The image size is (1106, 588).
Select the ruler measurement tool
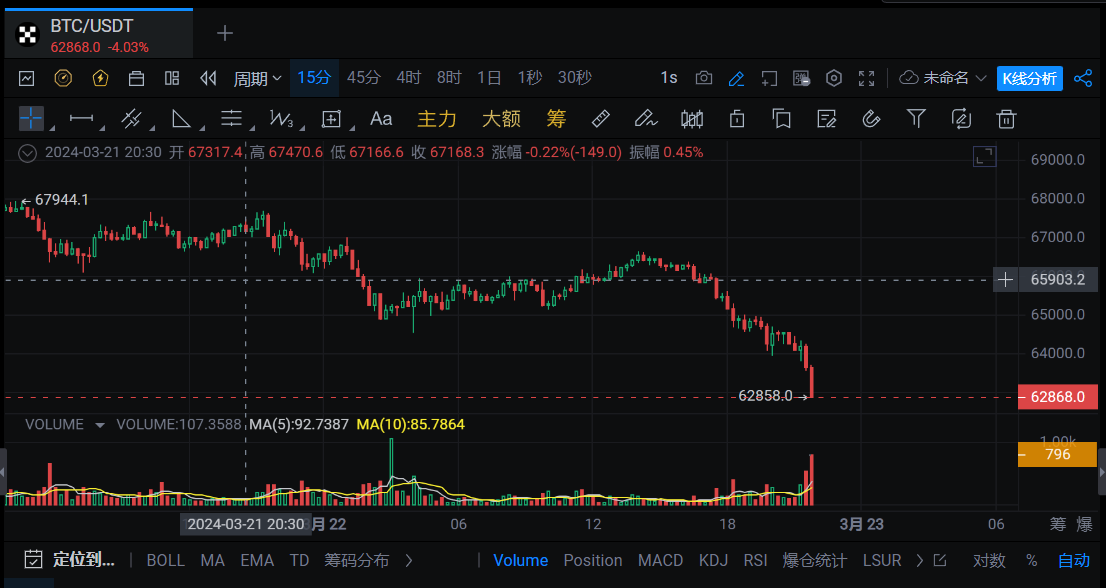(x=600, y=119)
